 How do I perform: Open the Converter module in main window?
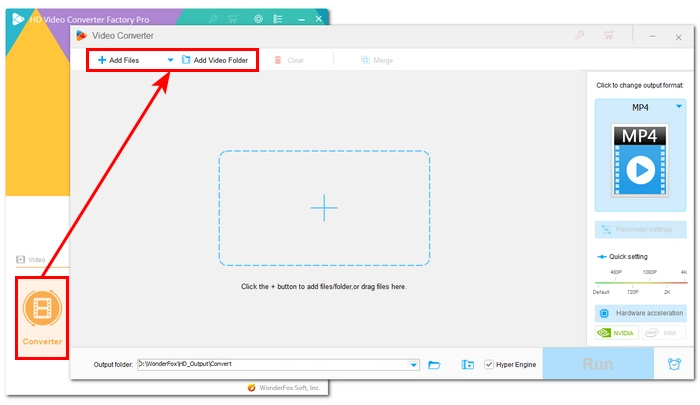point(42,318)
